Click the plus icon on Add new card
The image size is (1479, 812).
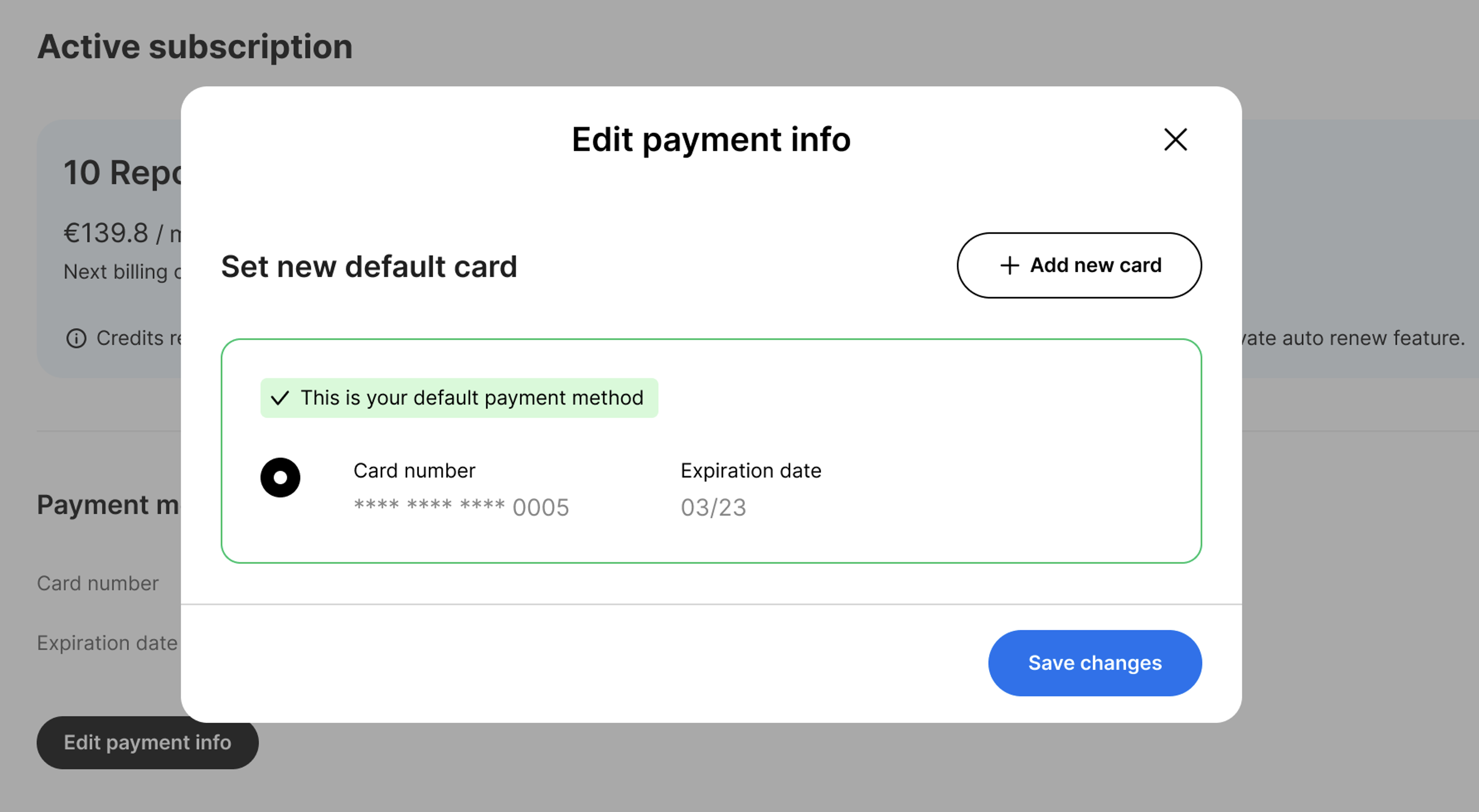[x=1009, y=265]
